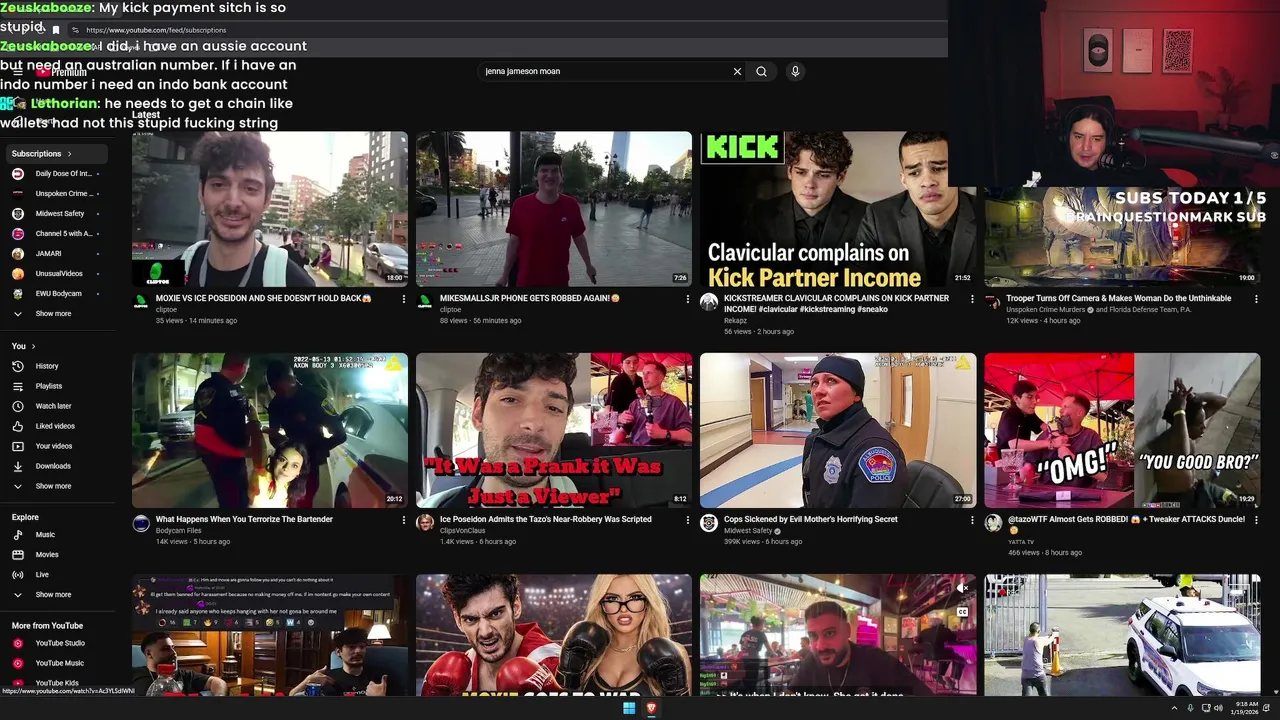Expand Show more under the You section
Image resolution: width=1280 pixels, height=720 pixels.
pyautogui.click(x=53, y=486)
